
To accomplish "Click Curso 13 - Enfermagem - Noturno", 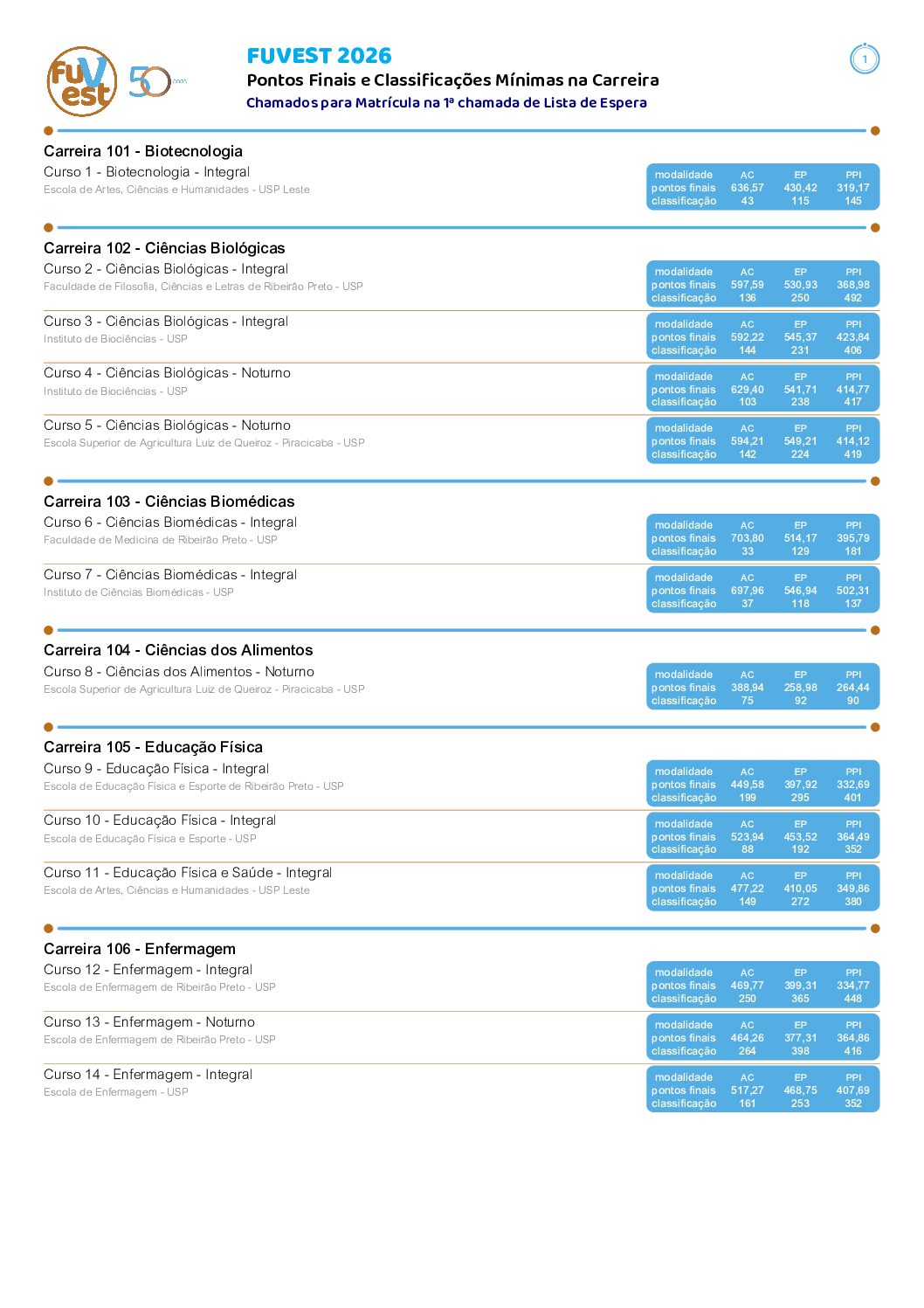I will point(149,1022).
